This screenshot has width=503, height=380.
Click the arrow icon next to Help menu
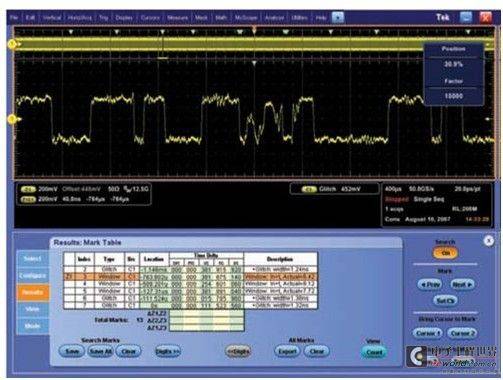tap(338, 17)
